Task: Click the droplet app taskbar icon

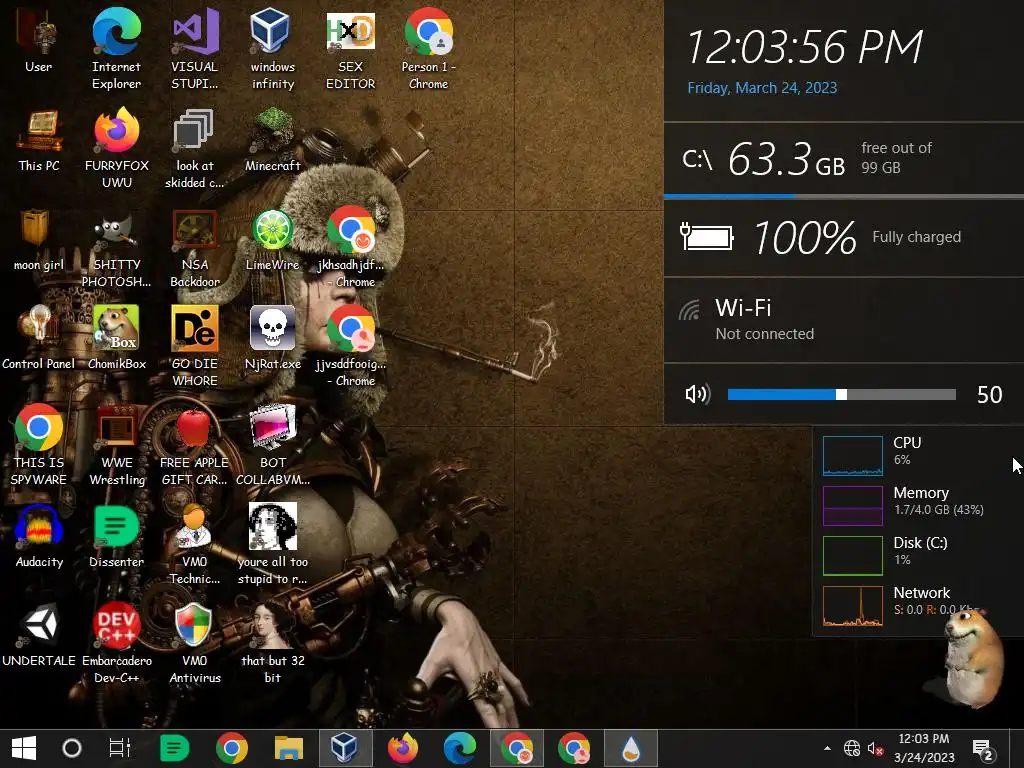Action: click(x=630, y=748)
